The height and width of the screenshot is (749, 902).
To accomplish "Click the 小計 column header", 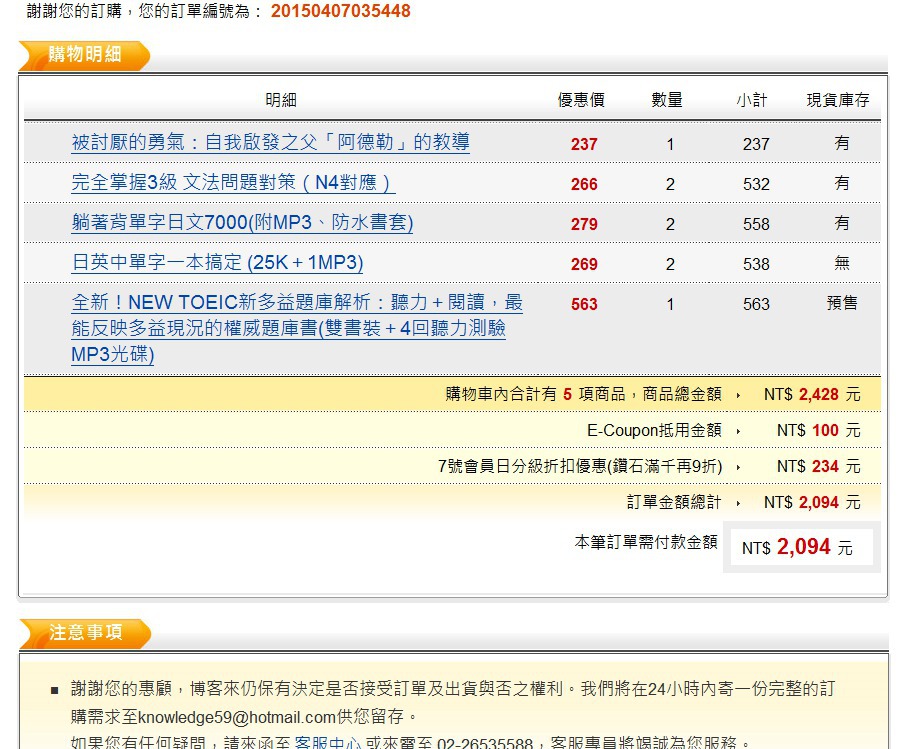I will tap(752, 100).
